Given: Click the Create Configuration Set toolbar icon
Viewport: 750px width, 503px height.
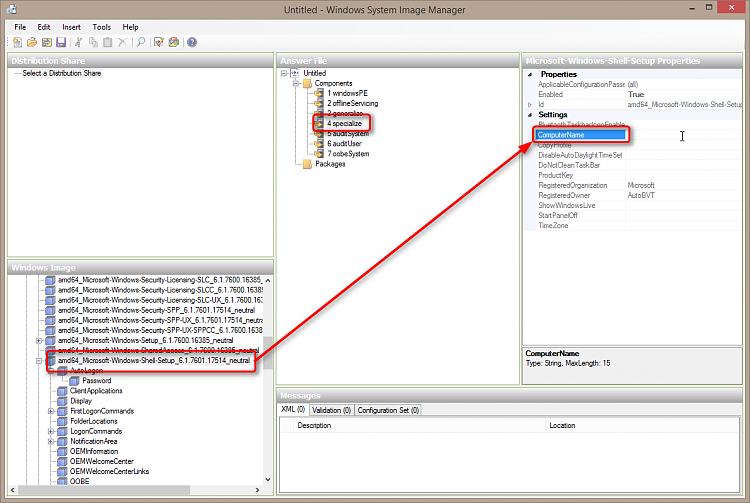Looking at the screenshot, I should [174, 43].
